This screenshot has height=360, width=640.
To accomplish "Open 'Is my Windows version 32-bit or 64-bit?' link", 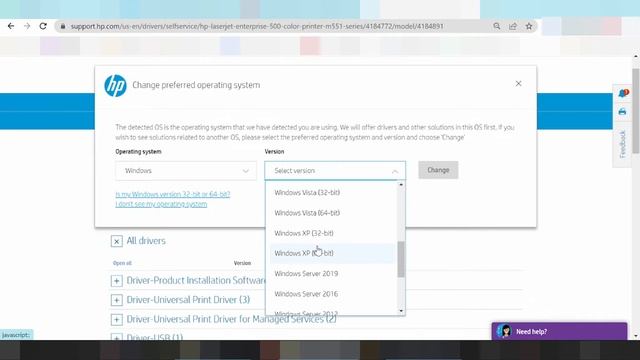I will coord(173,194).
